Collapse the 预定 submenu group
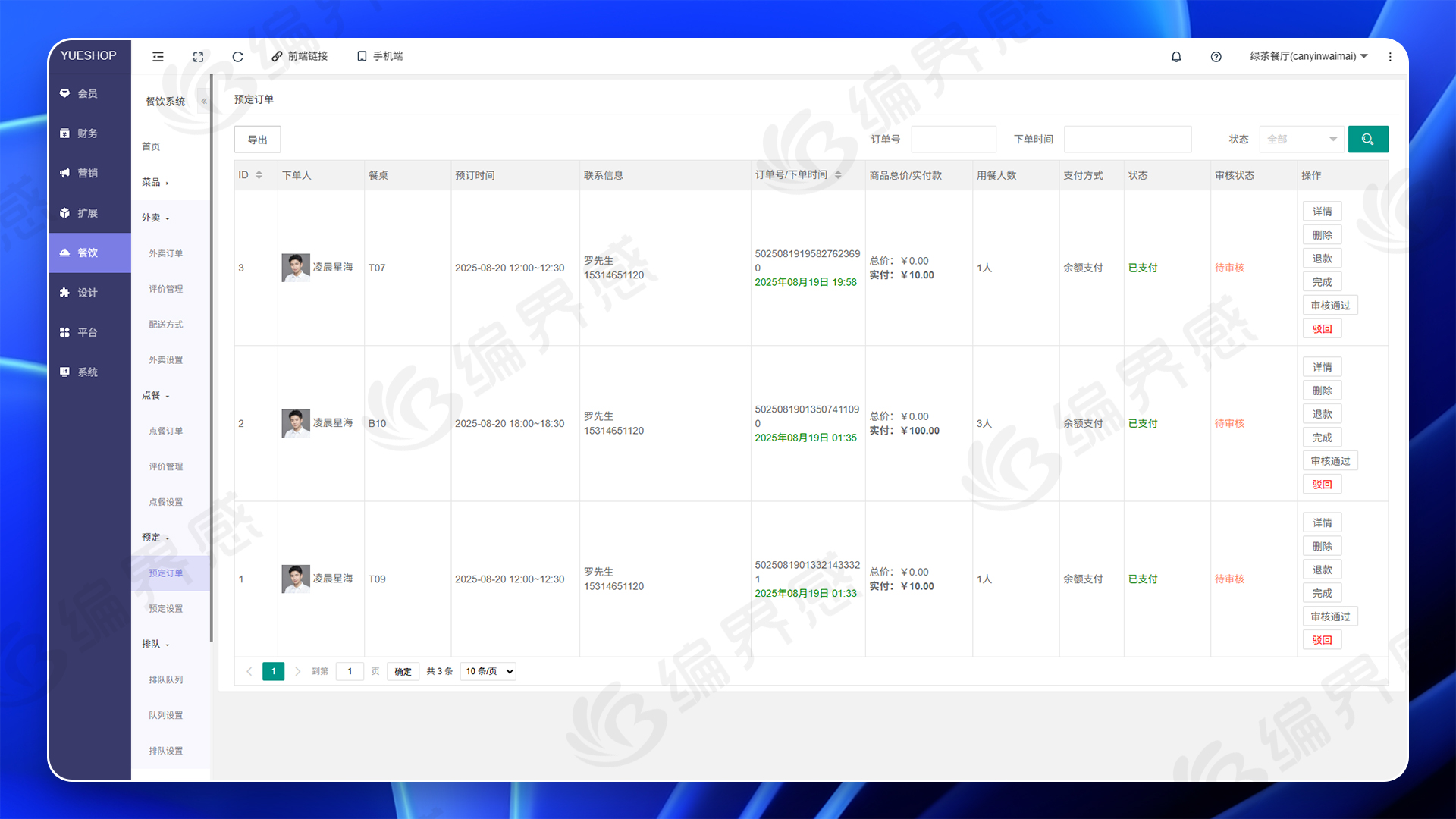The width and height of the screenshot is (1456, 819). click(x=155, y=538)
